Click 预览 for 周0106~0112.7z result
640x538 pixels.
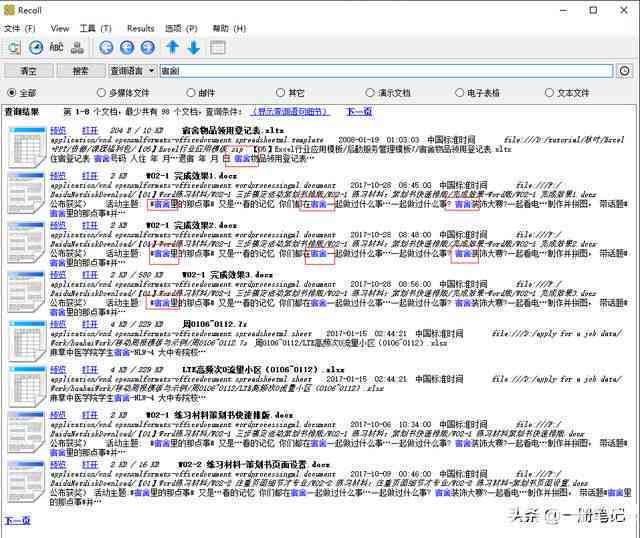[x=58, y=324]
